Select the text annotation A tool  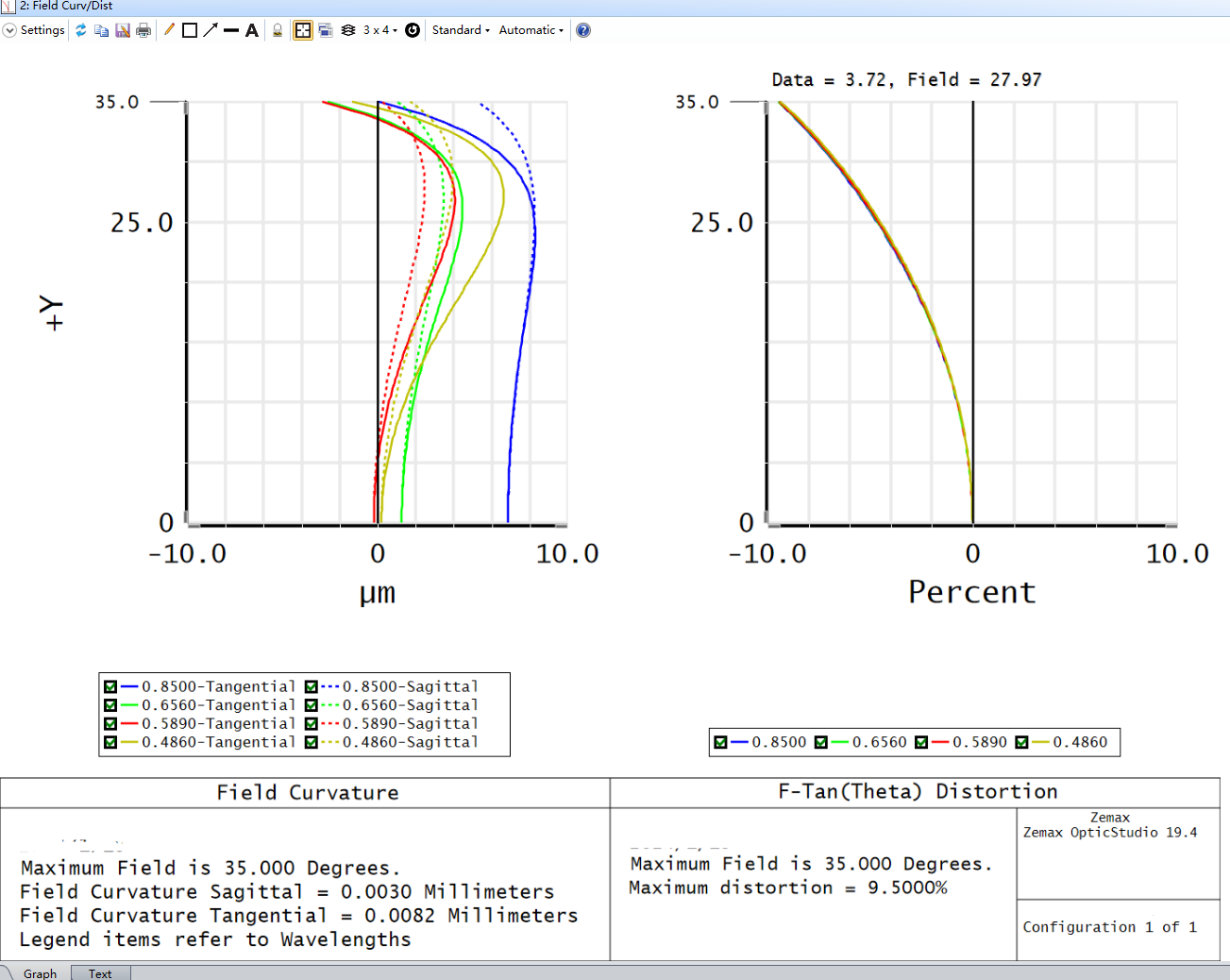tap(252, 30)
